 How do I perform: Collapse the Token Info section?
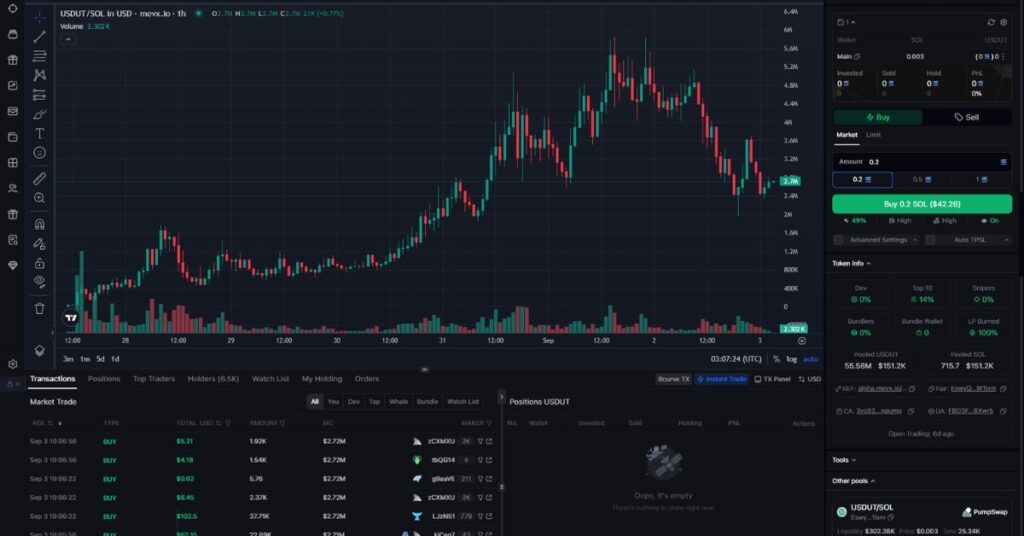click(852, 264)
